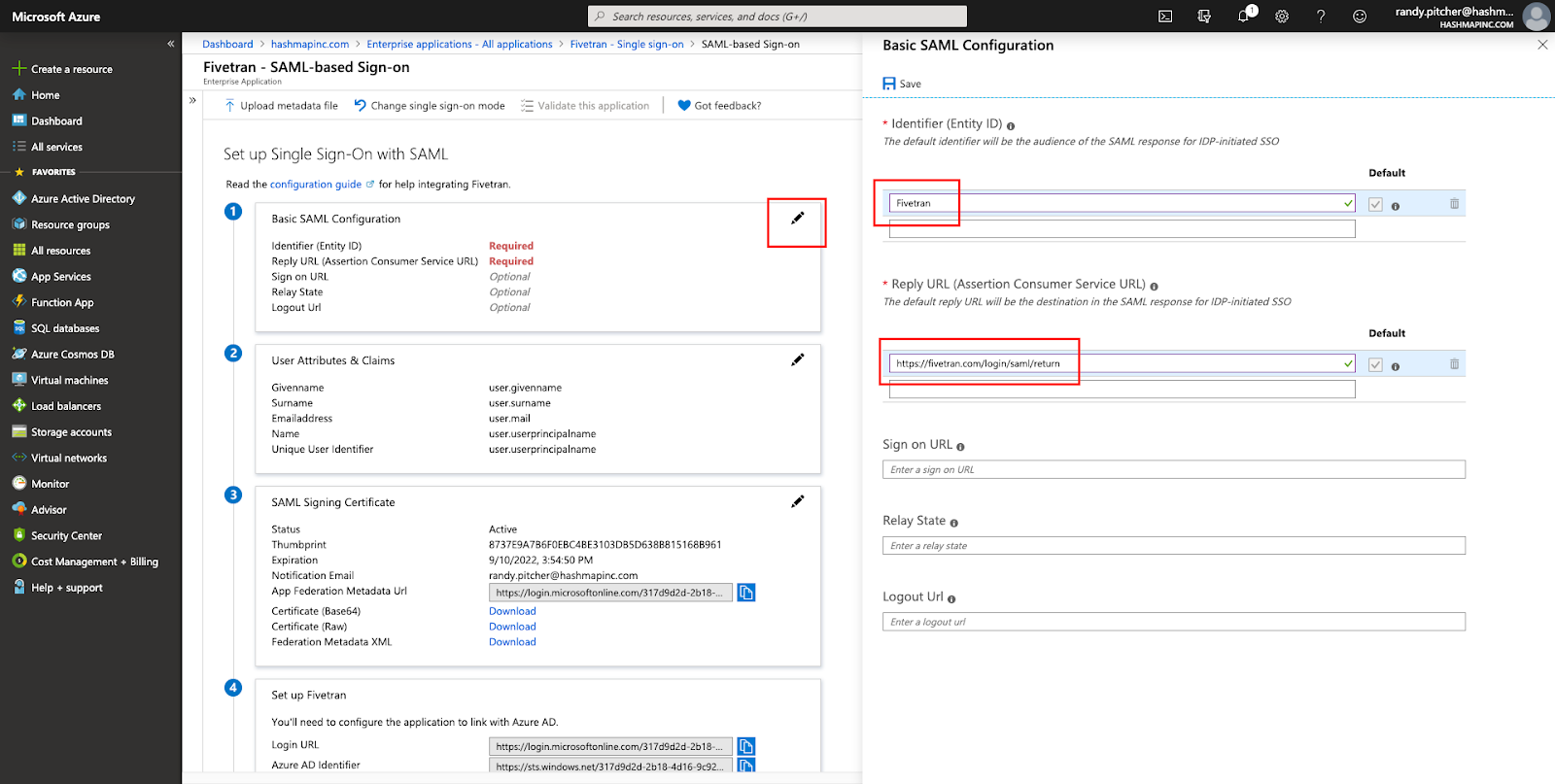Viewport: 1555px width, 784px height.
Task: Click Upload metadata file
Action: (x=281, y=106)
